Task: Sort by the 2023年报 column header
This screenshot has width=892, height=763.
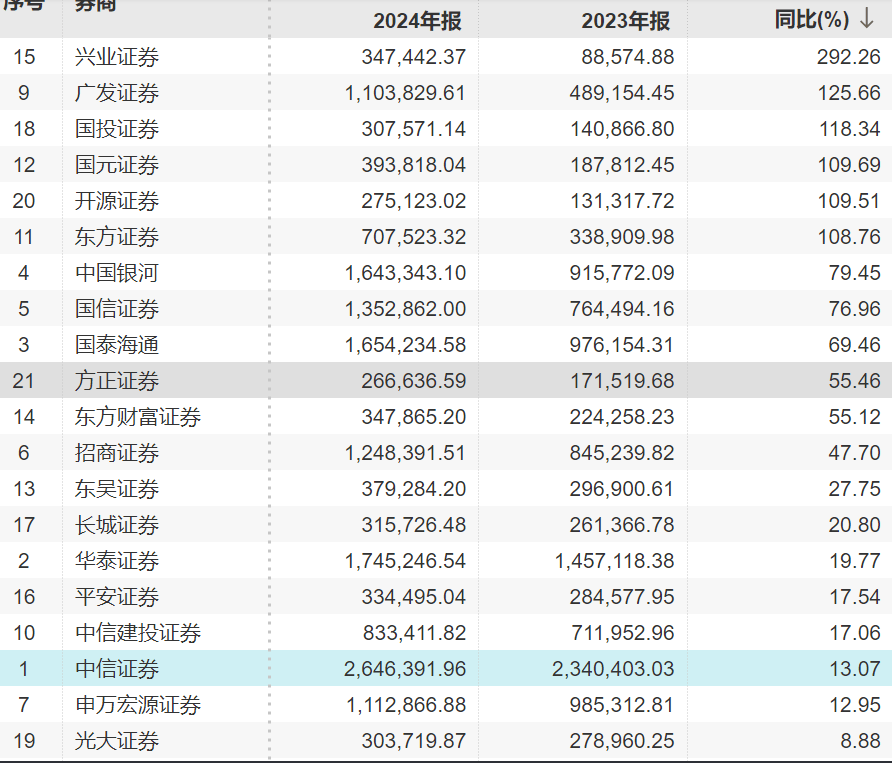Action: click(625, 20)
